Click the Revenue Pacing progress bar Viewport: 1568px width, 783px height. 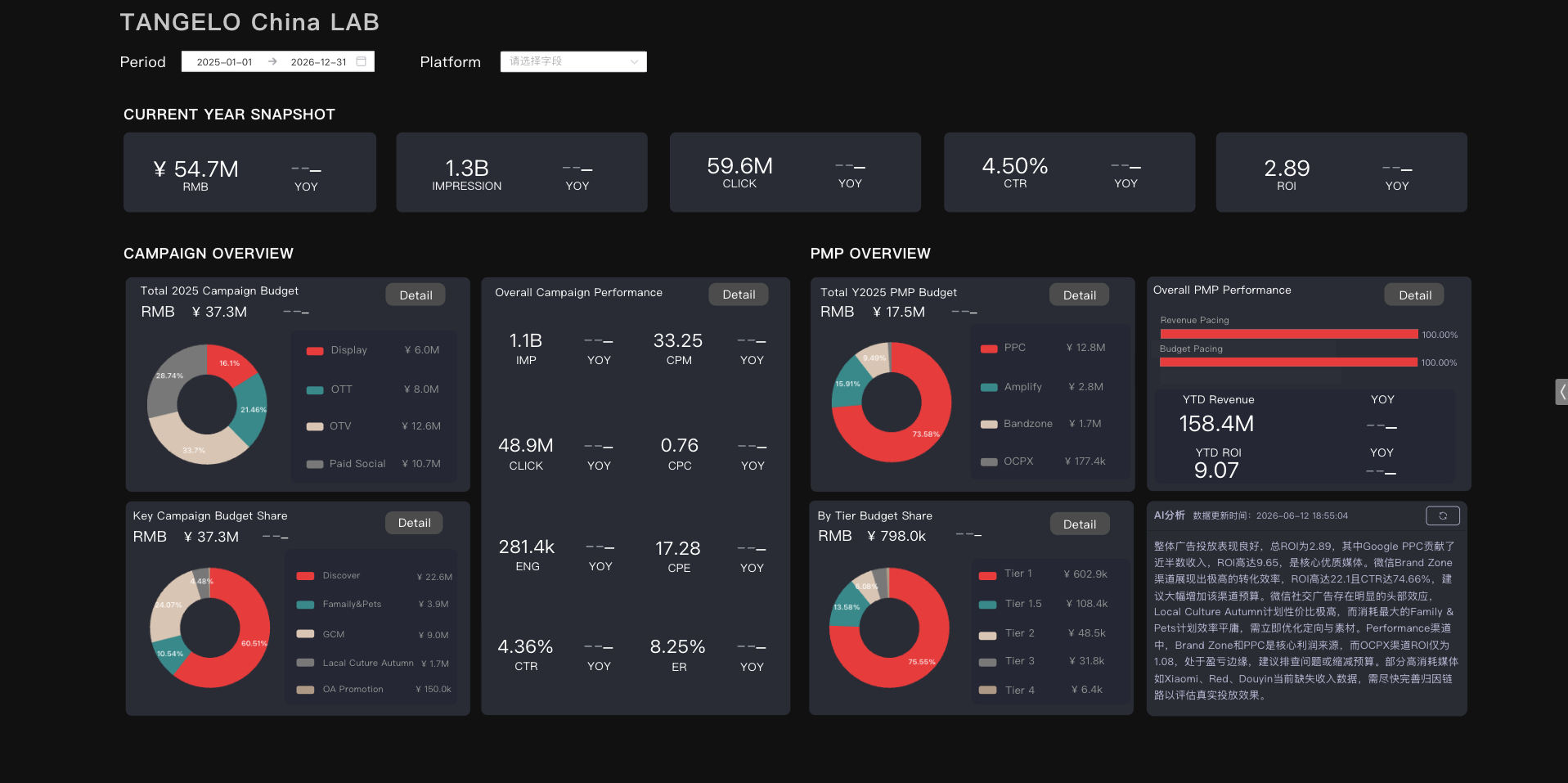coord(1289,334)
